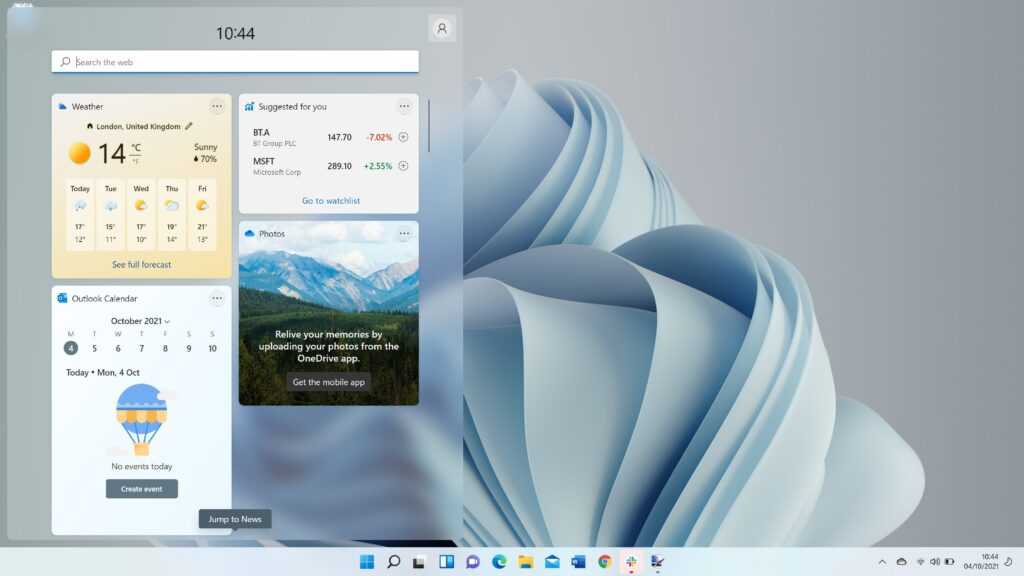This screenshot has width=1024, height=576.
Task: Show hidden icons in system tray
Action: (882, 562)
